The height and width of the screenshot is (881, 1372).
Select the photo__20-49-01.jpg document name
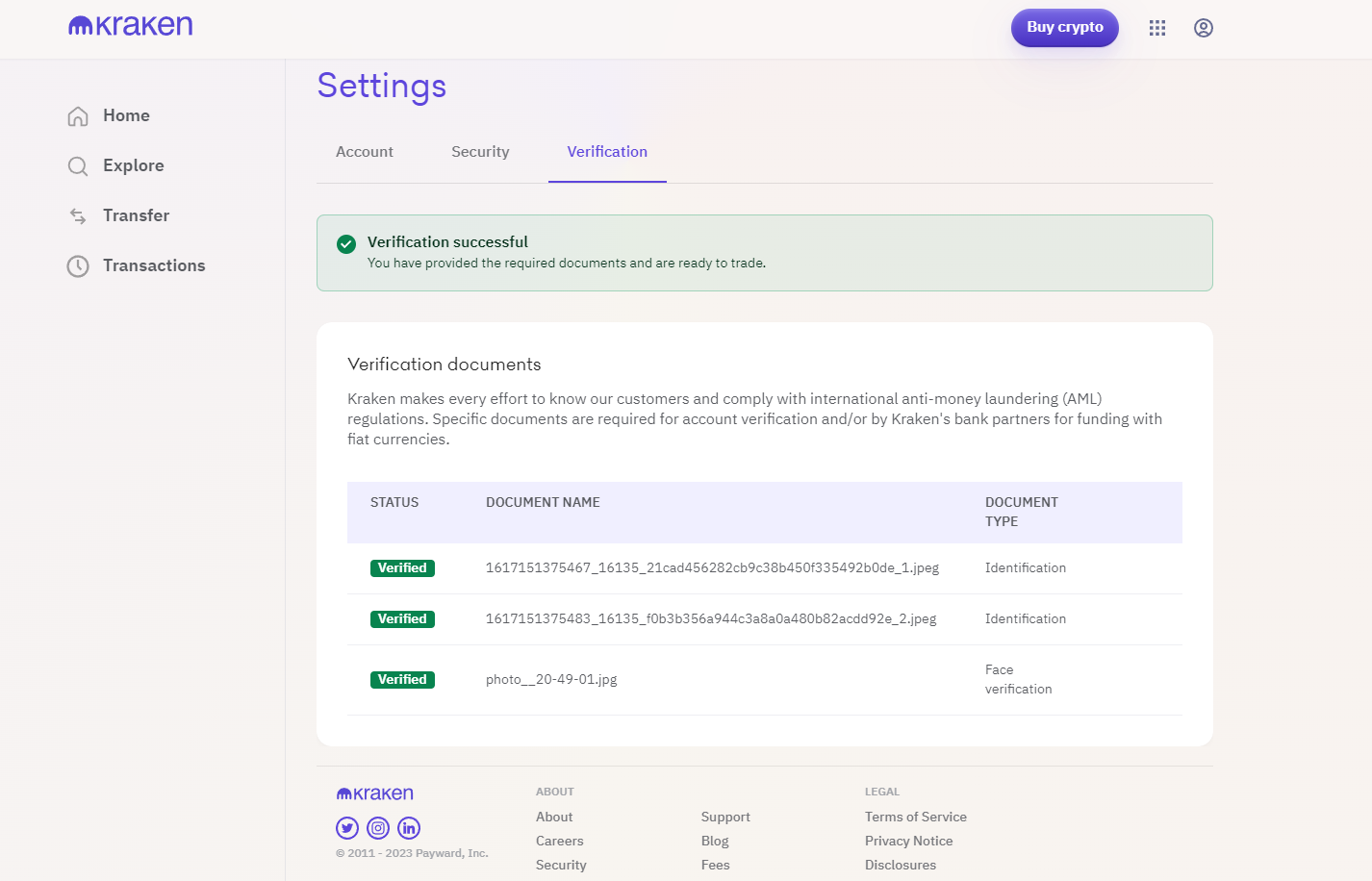point(551,680)
